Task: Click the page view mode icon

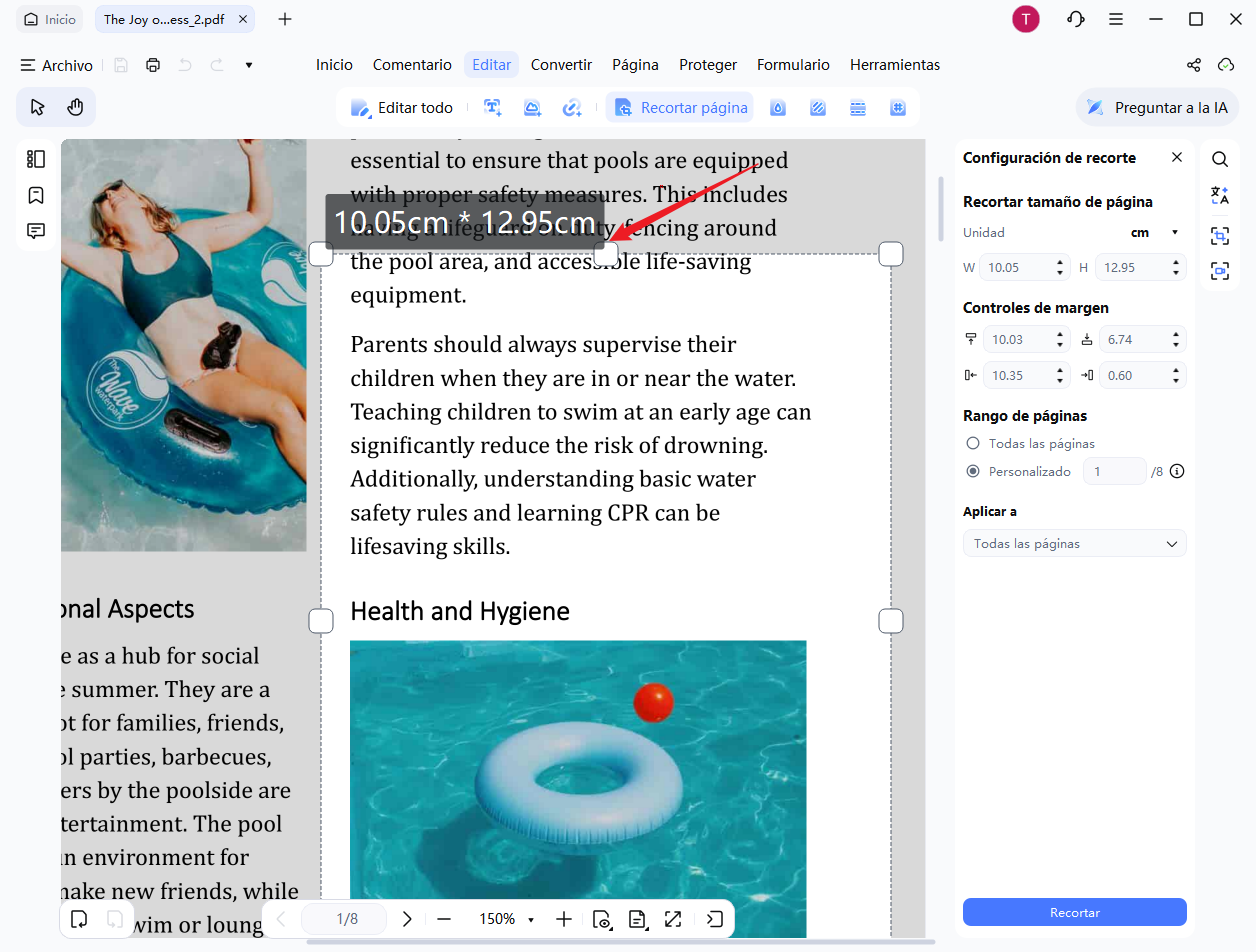Action: (x=602, y=919)
